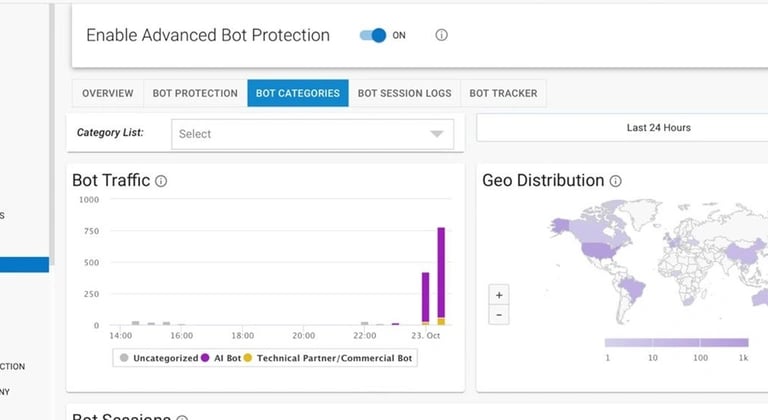
Task: Zoom out on the geo map
Action: pyautogui.click(x=500, y=315)
